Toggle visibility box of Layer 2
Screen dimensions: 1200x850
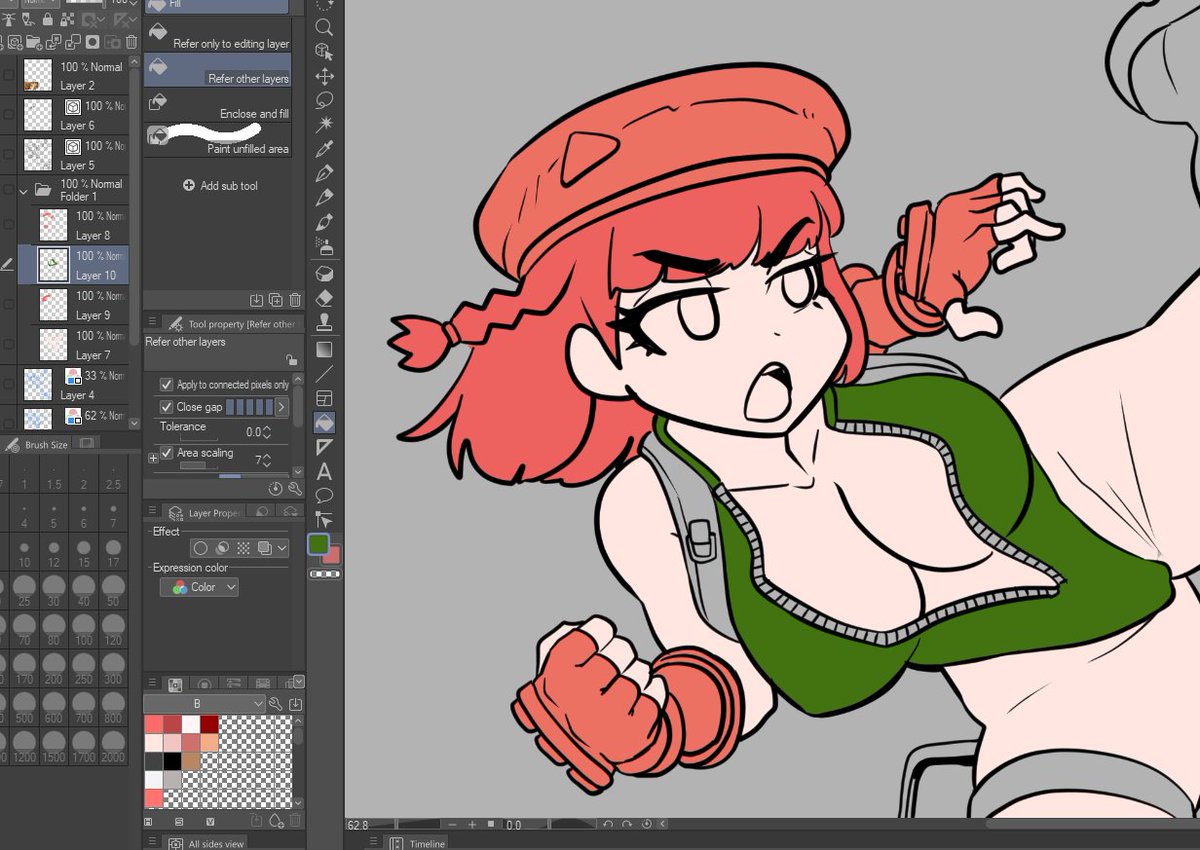click(9, 75)
